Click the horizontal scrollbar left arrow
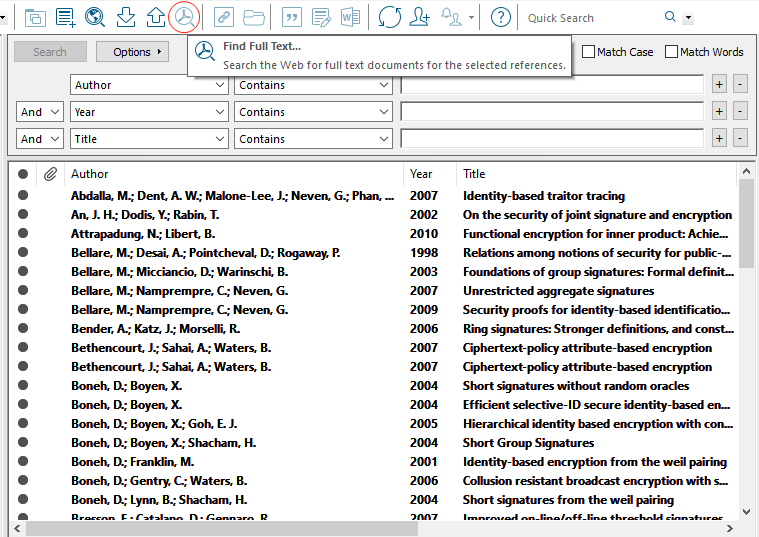Screen dimensions: 759x537 (17, 528)
